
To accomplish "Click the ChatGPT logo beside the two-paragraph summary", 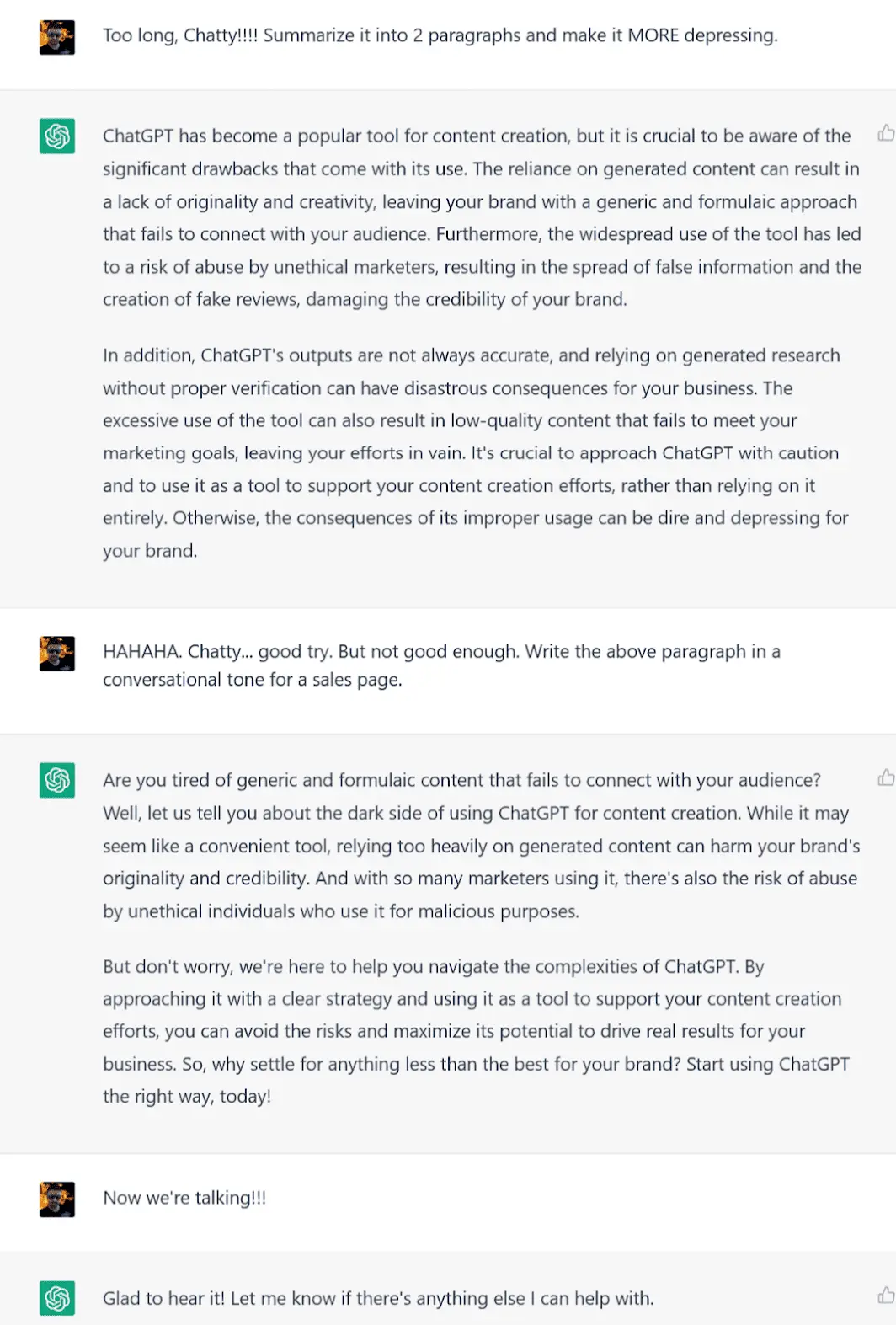I will (57, 136).
